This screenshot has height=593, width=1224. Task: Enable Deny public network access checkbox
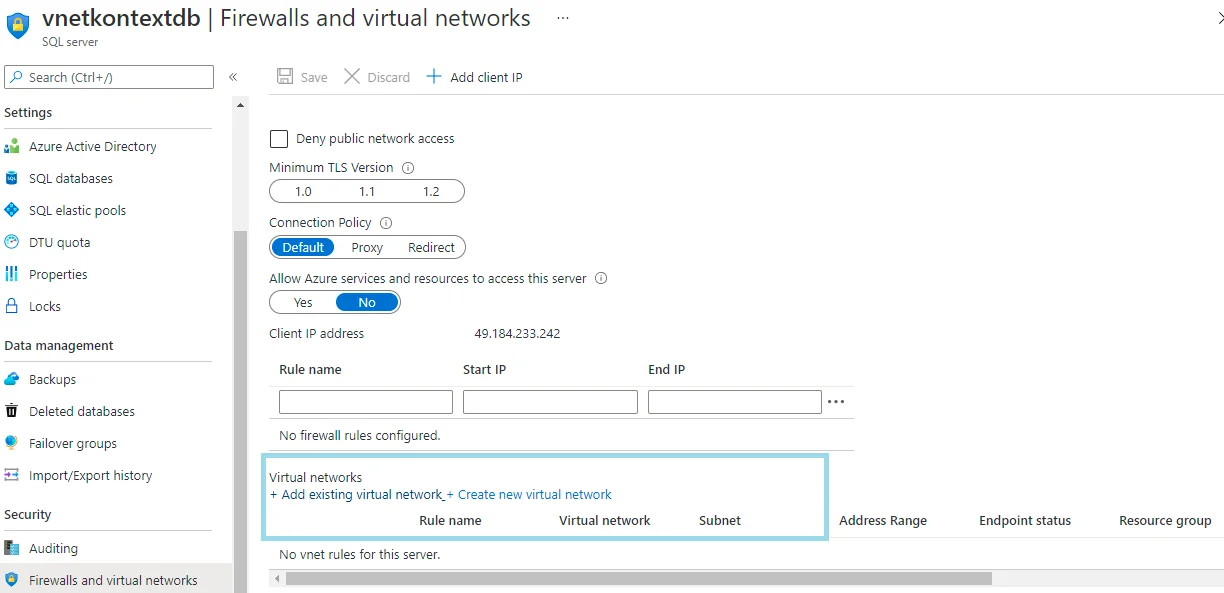point(279,139)
